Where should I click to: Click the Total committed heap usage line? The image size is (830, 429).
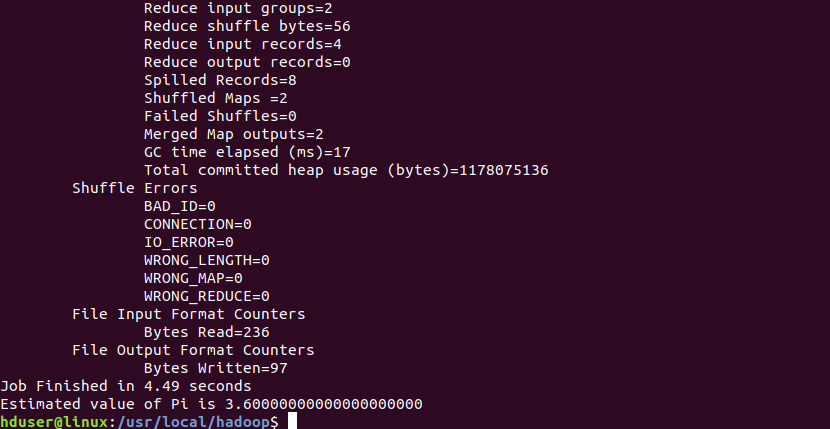click(x=346, y=170)
